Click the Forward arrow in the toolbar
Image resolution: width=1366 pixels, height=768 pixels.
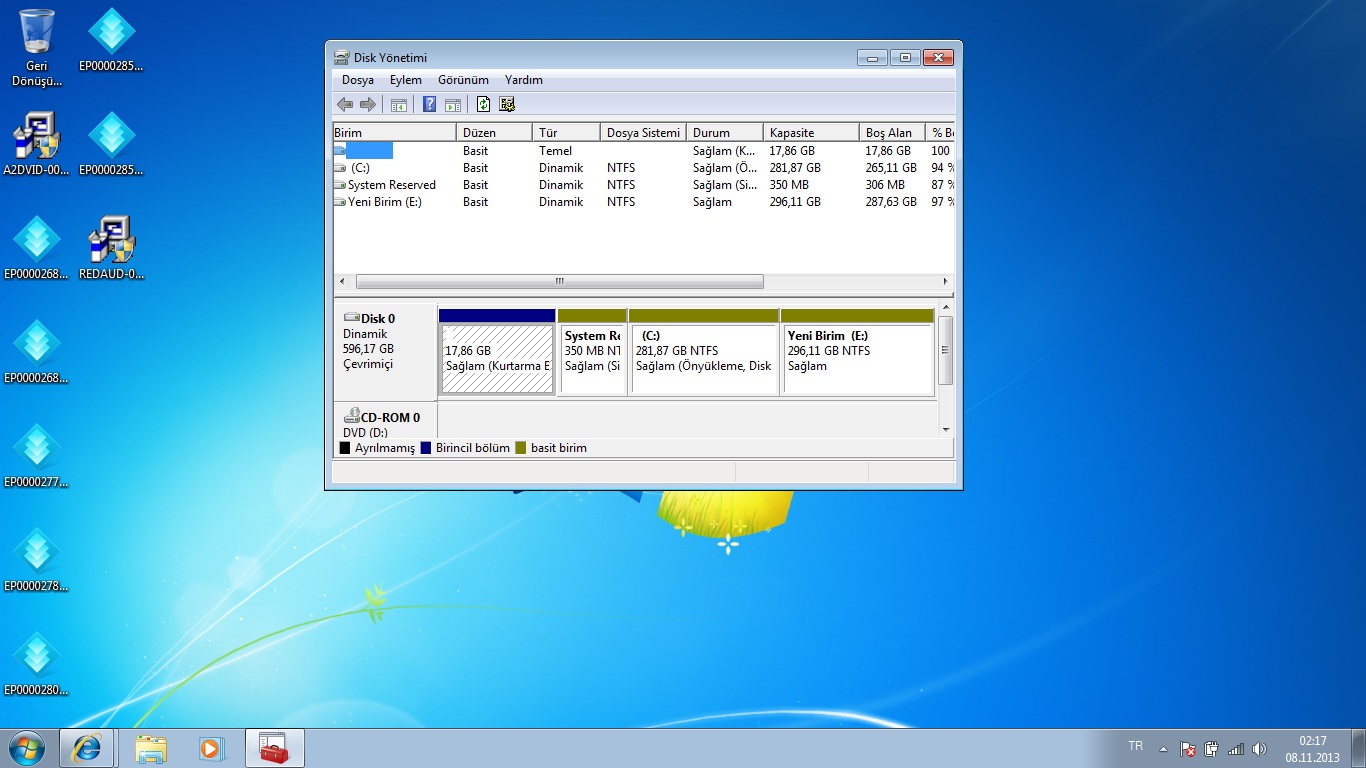coord(367,104)
